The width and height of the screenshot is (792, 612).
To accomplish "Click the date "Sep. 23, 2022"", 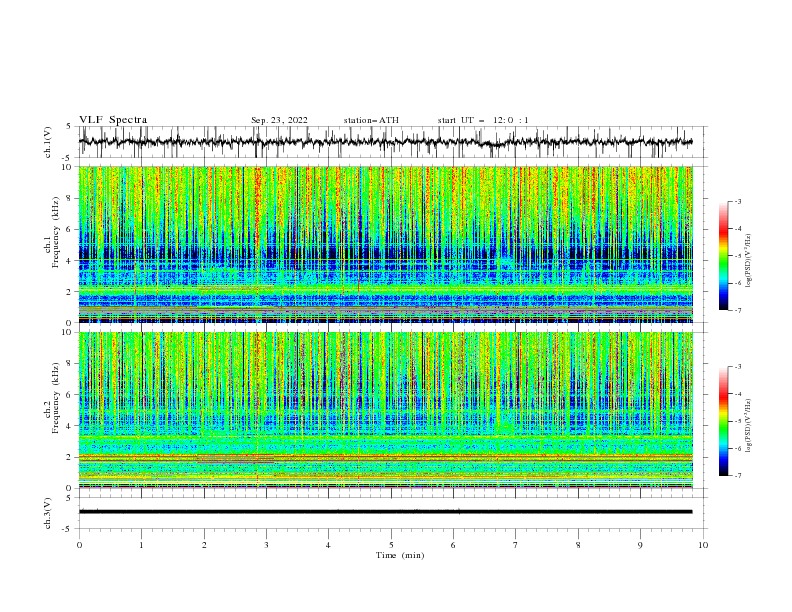I will tap(279, 120).
